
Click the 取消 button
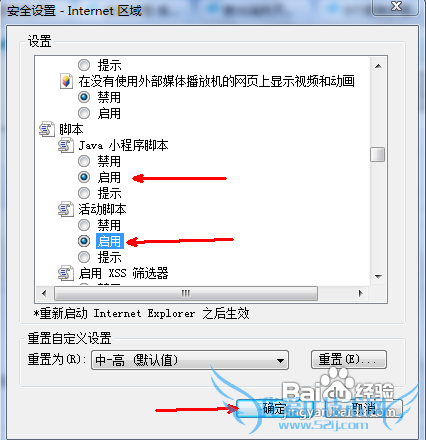pos(363,408)
